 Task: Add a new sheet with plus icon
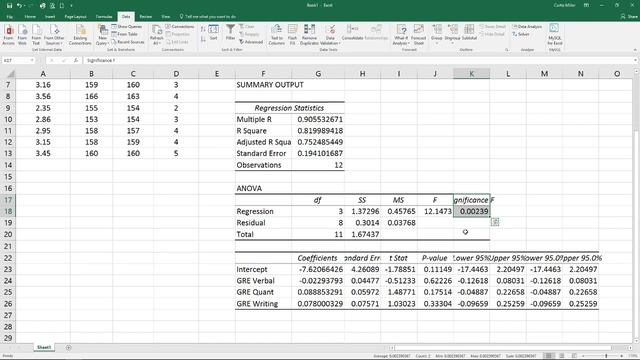click(69, 348)
